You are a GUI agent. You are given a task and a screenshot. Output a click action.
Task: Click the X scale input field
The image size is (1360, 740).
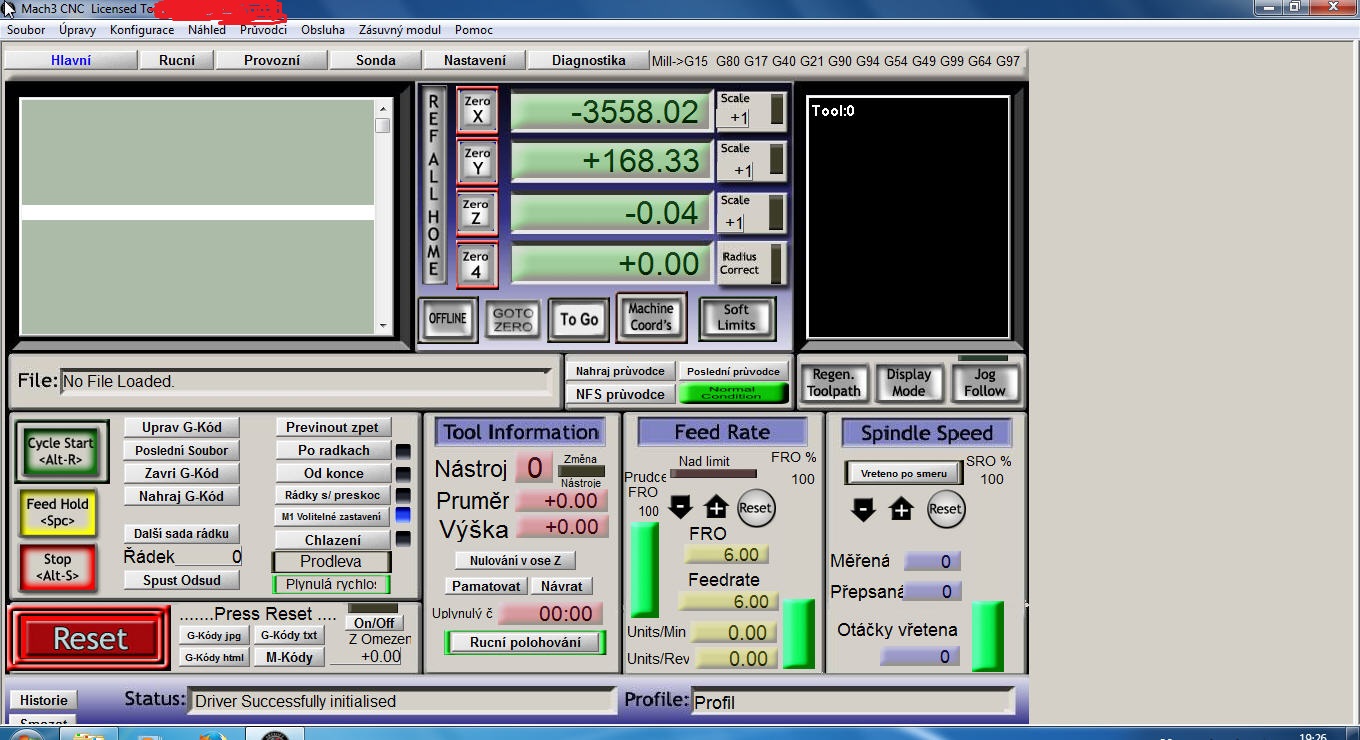click(732, 118)
